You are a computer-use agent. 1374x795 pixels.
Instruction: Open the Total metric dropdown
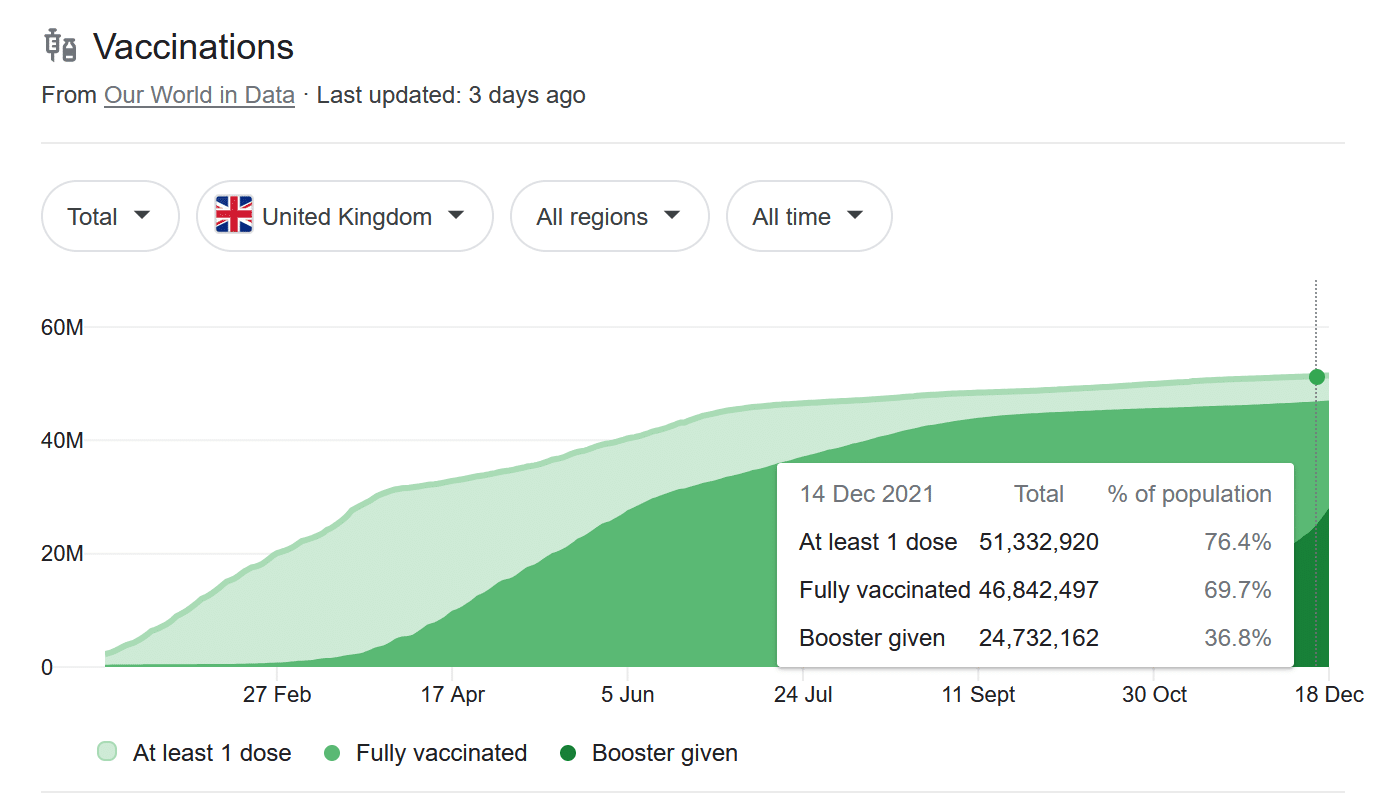tap(109, 216)
